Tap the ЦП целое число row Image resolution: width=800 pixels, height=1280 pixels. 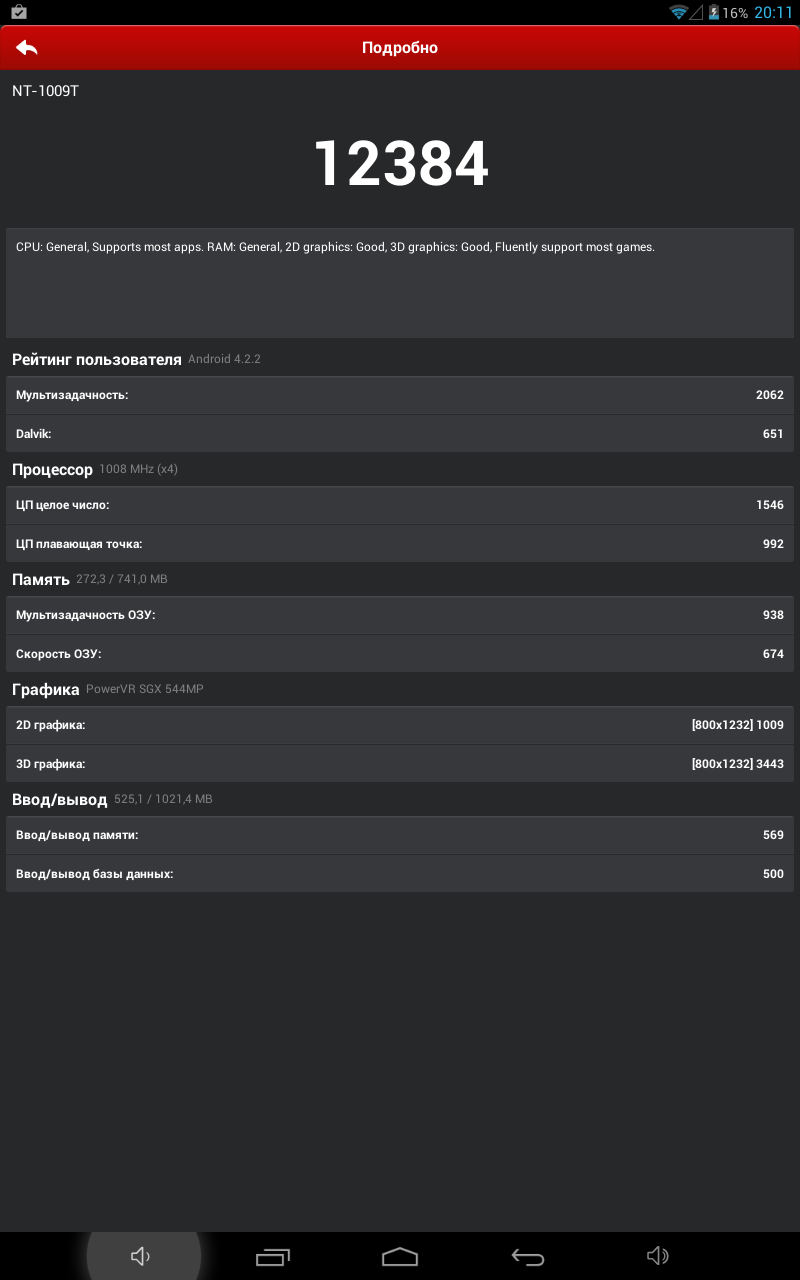click(x=400, y=505)
